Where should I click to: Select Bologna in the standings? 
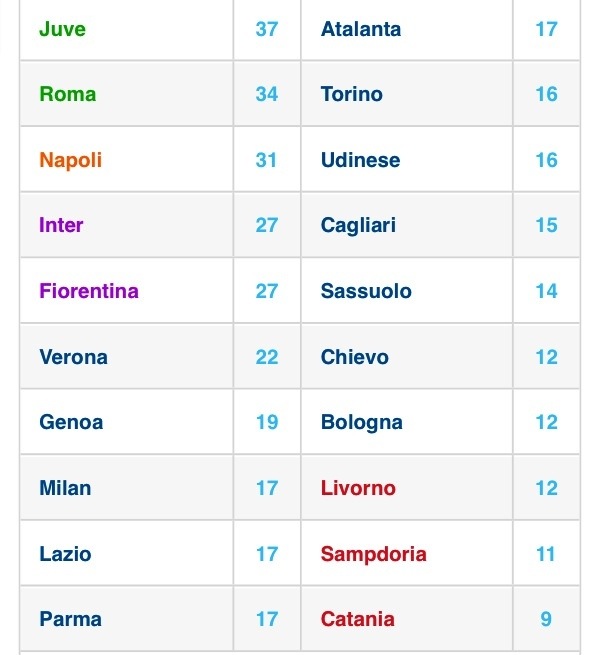click(361, 422)
